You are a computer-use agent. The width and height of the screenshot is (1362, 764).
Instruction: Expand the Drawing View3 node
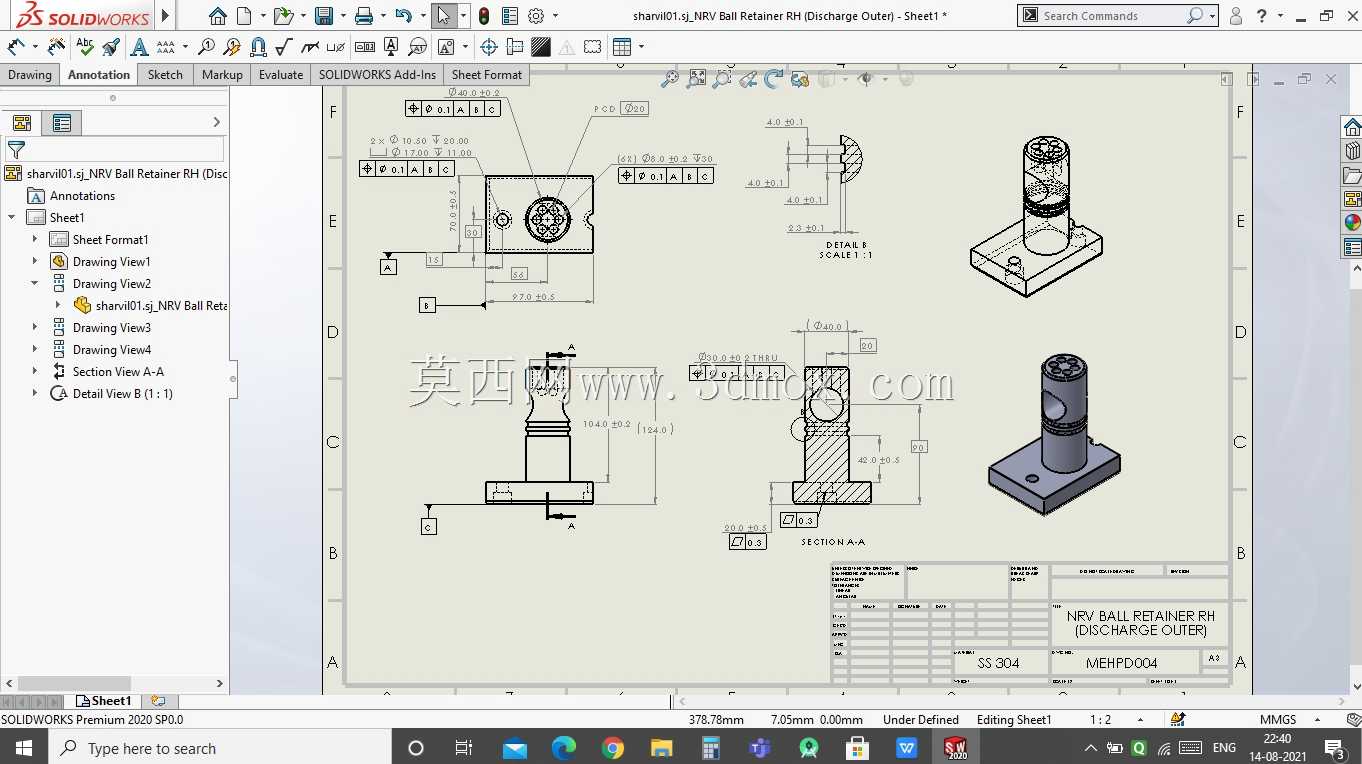(x=35, y=327)
